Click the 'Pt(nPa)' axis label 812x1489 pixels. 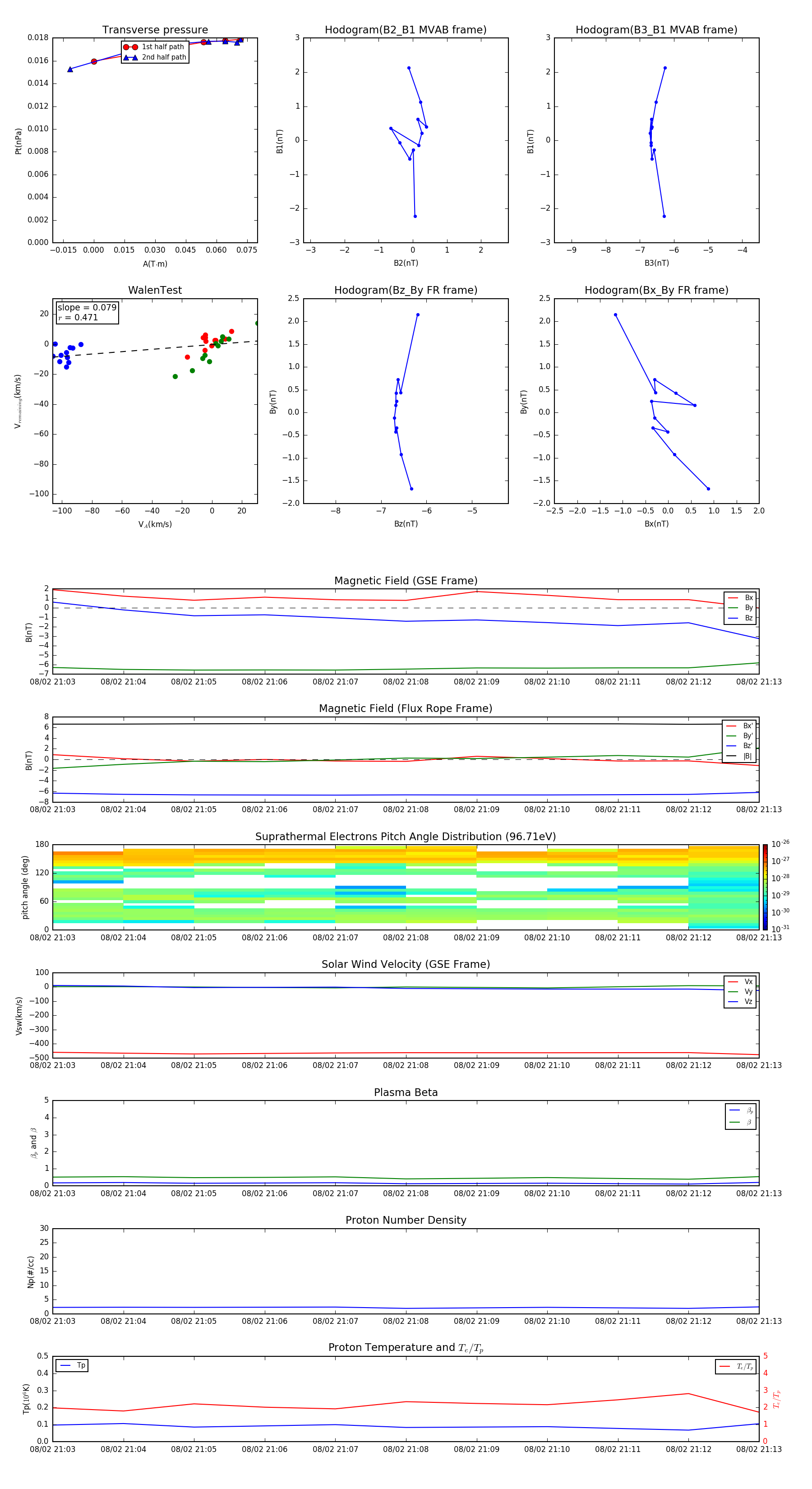pos(18,140)
